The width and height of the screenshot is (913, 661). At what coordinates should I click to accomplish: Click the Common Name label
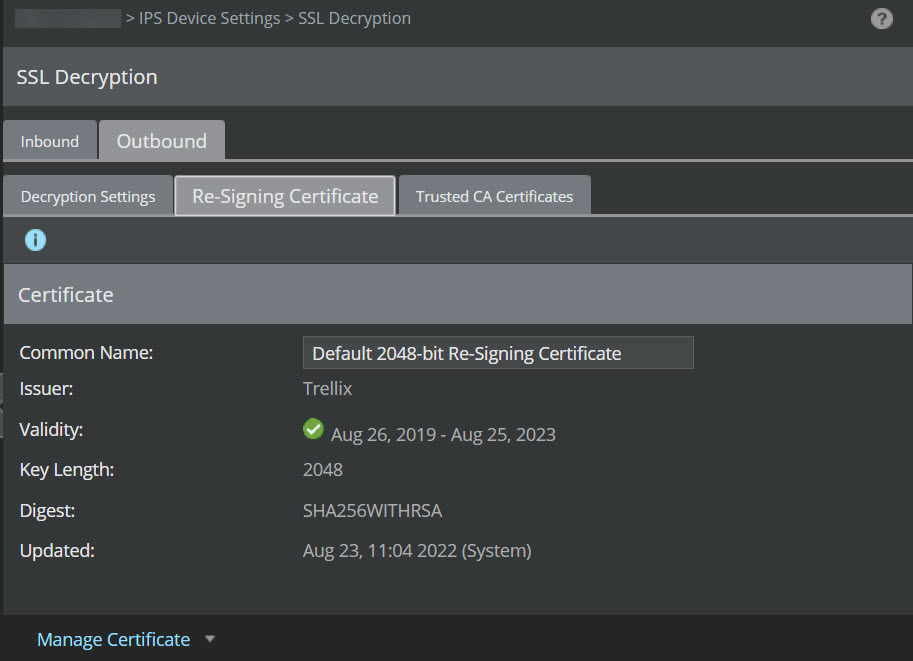[x=86, y=353]
